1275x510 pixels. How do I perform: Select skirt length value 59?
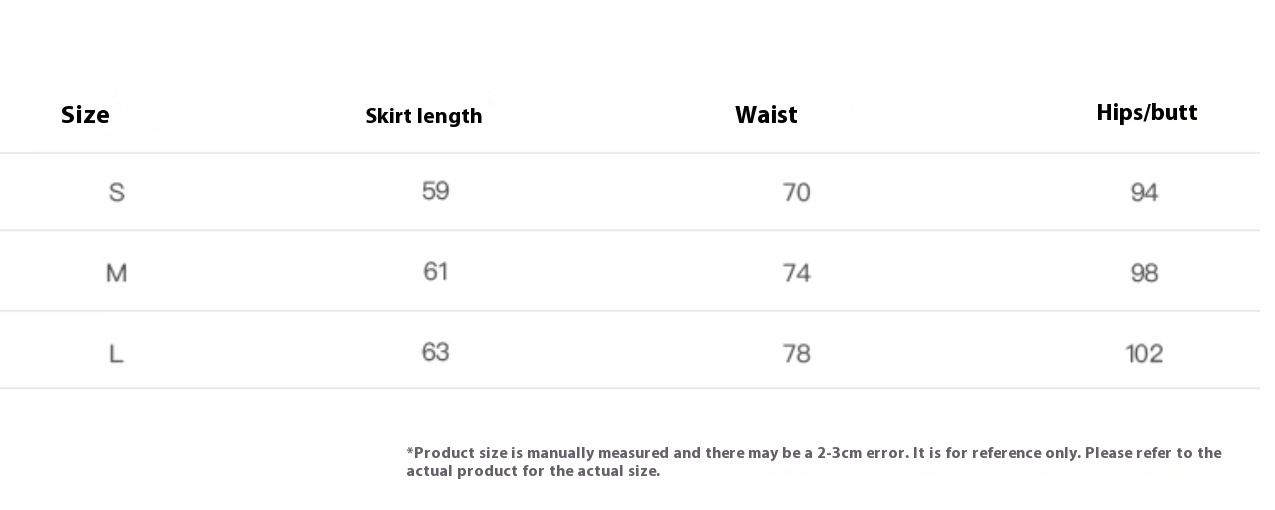click(x=435, y=190)
